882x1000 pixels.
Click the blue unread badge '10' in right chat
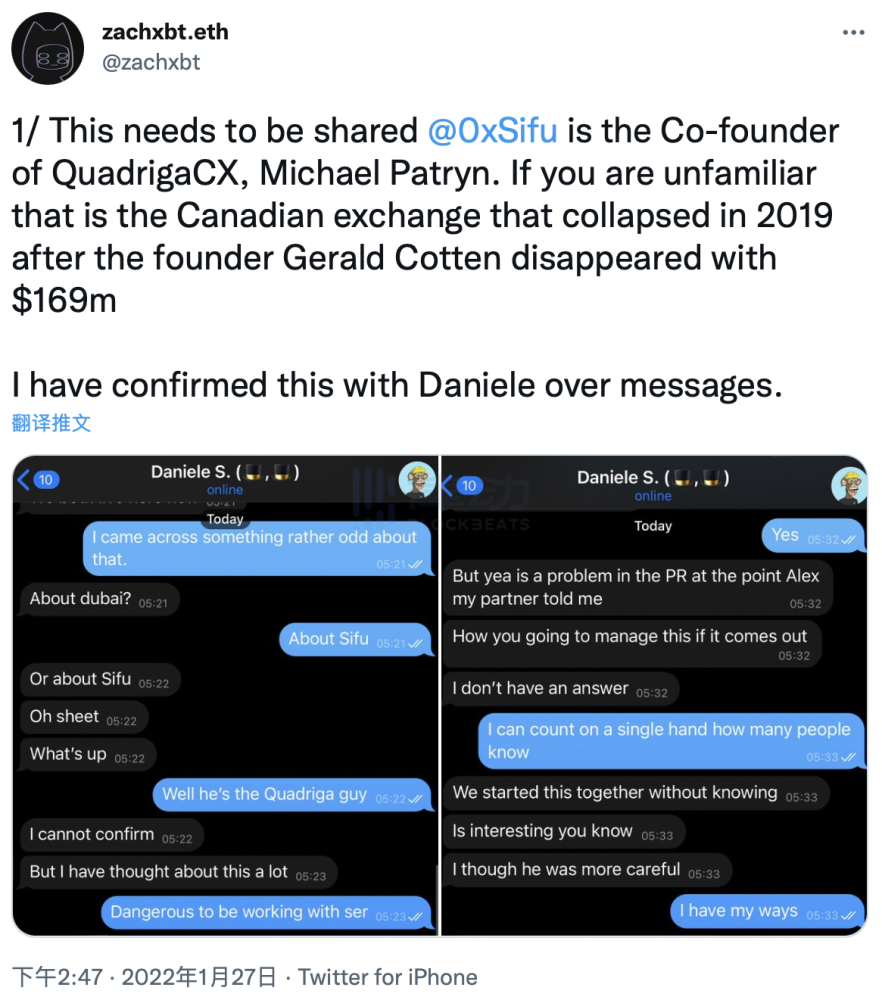coord(469,485)
